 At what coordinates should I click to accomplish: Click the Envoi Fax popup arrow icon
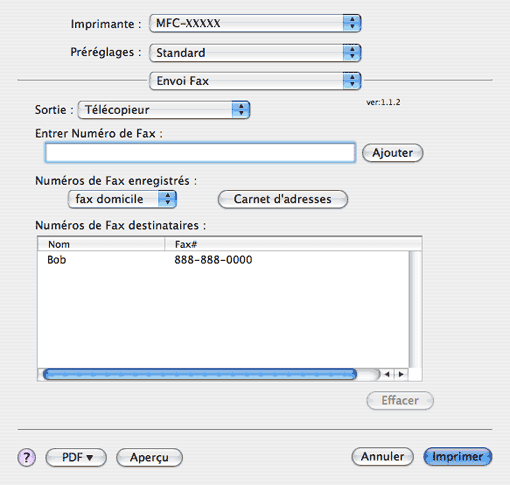352,81
